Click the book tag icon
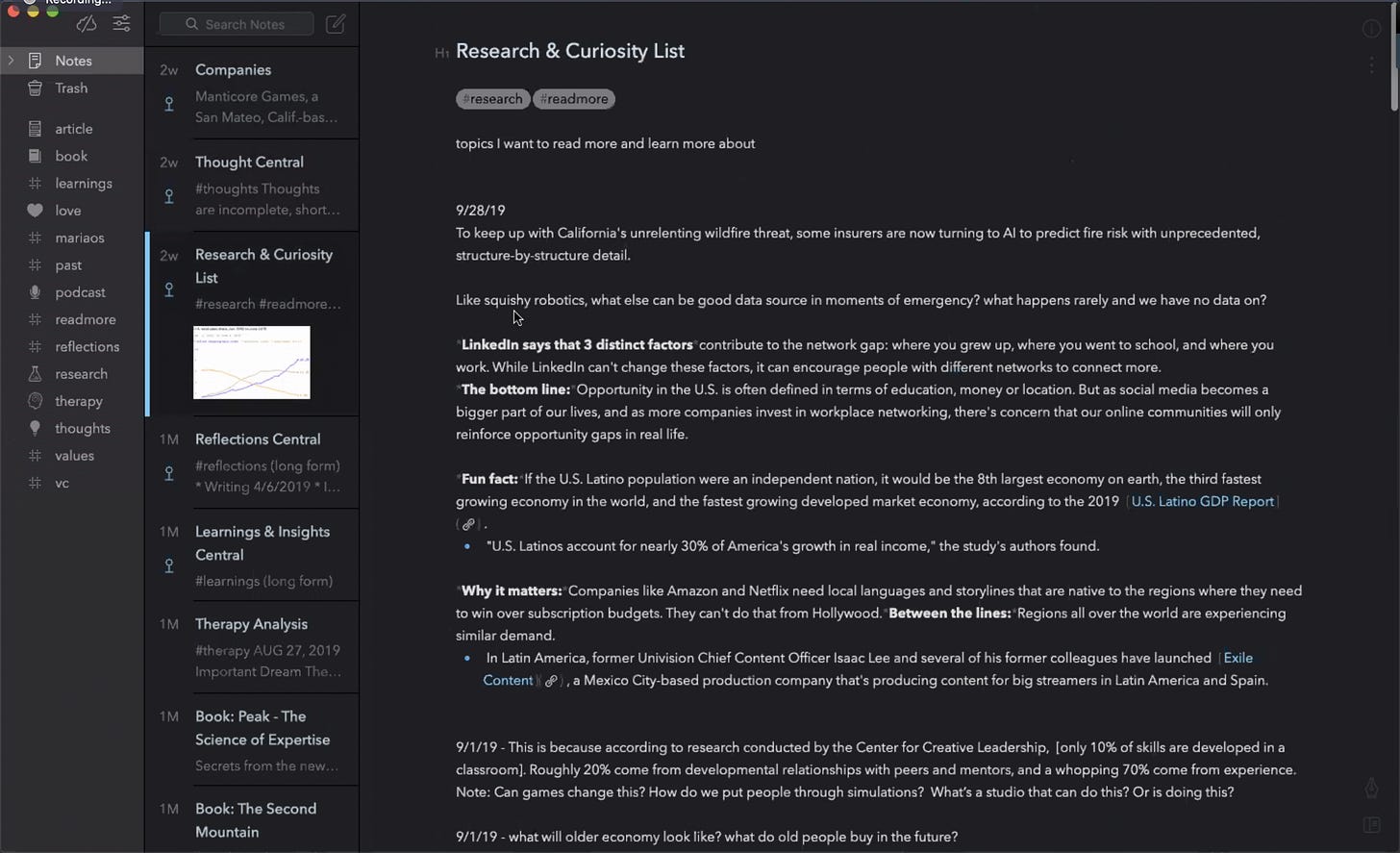The image size is (1400, 853). click(x=35, y=156)
